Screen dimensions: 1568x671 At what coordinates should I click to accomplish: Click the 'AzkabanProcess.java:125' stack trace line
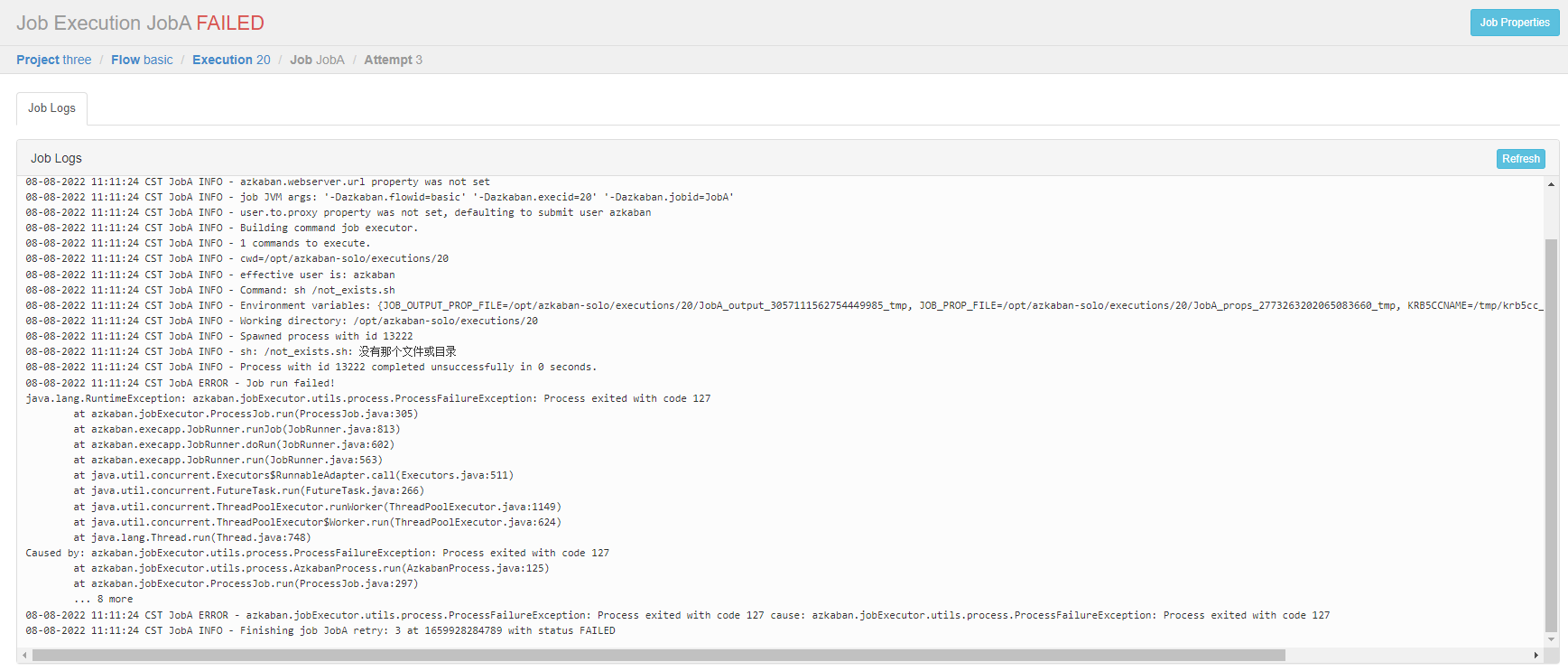click(x=311, y=568)
